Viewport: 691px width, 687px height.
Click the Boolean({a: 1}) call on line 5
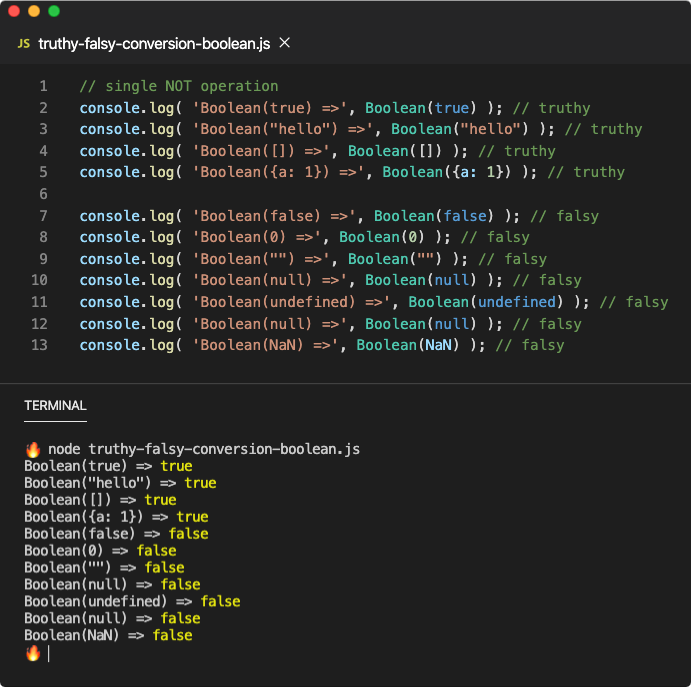[447, 172]
